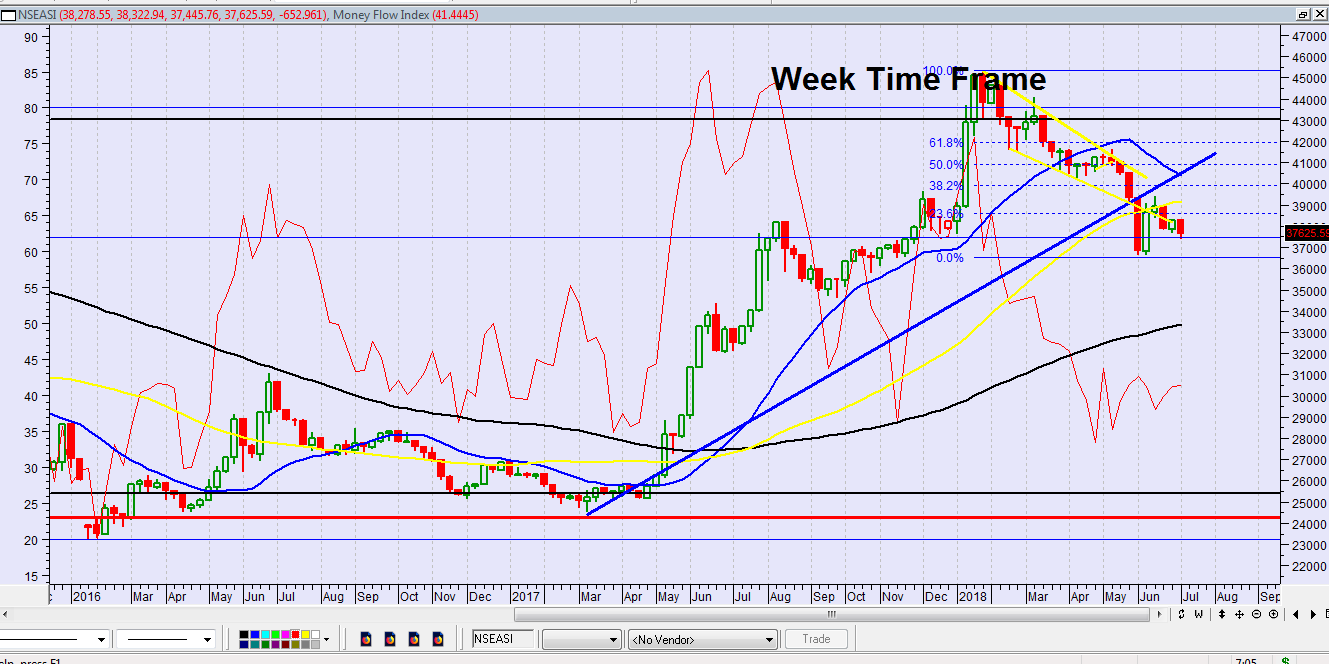The width and height of the screenshot is (1329, 664).
Task: Click the black left-arrow navigation icon
Action: [x=1296, y=614]
